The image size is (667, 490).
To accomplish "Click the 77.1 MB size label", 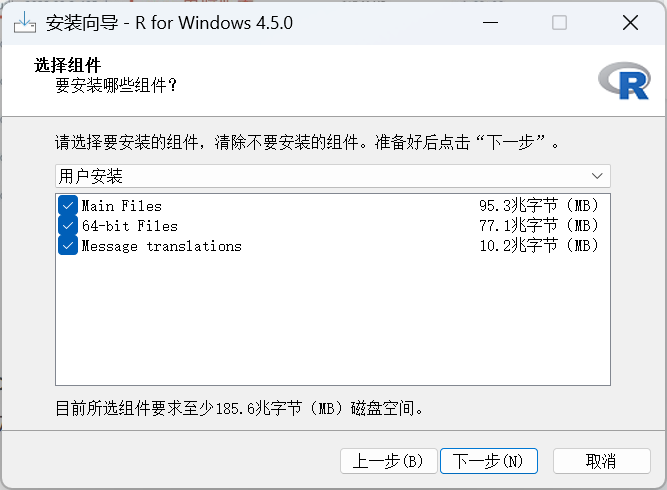I will click(x=539, y=225).
